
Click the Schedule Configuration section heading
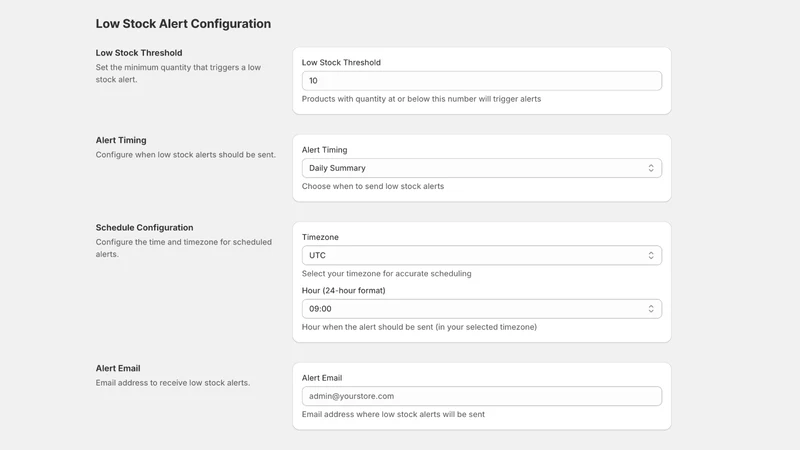point(144,228)
